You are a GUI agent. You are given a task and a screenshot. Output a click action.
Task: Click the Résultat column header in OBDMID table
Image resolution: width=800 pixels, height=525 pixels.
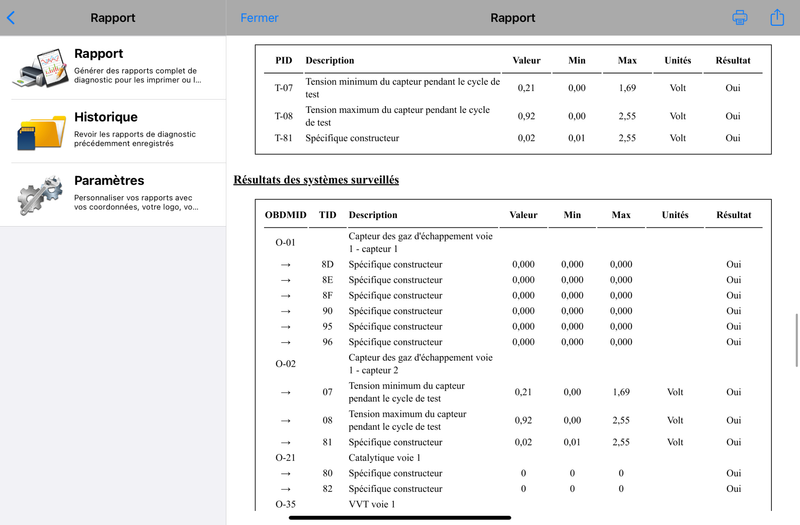pyautogui.click(x=734, y=215)
